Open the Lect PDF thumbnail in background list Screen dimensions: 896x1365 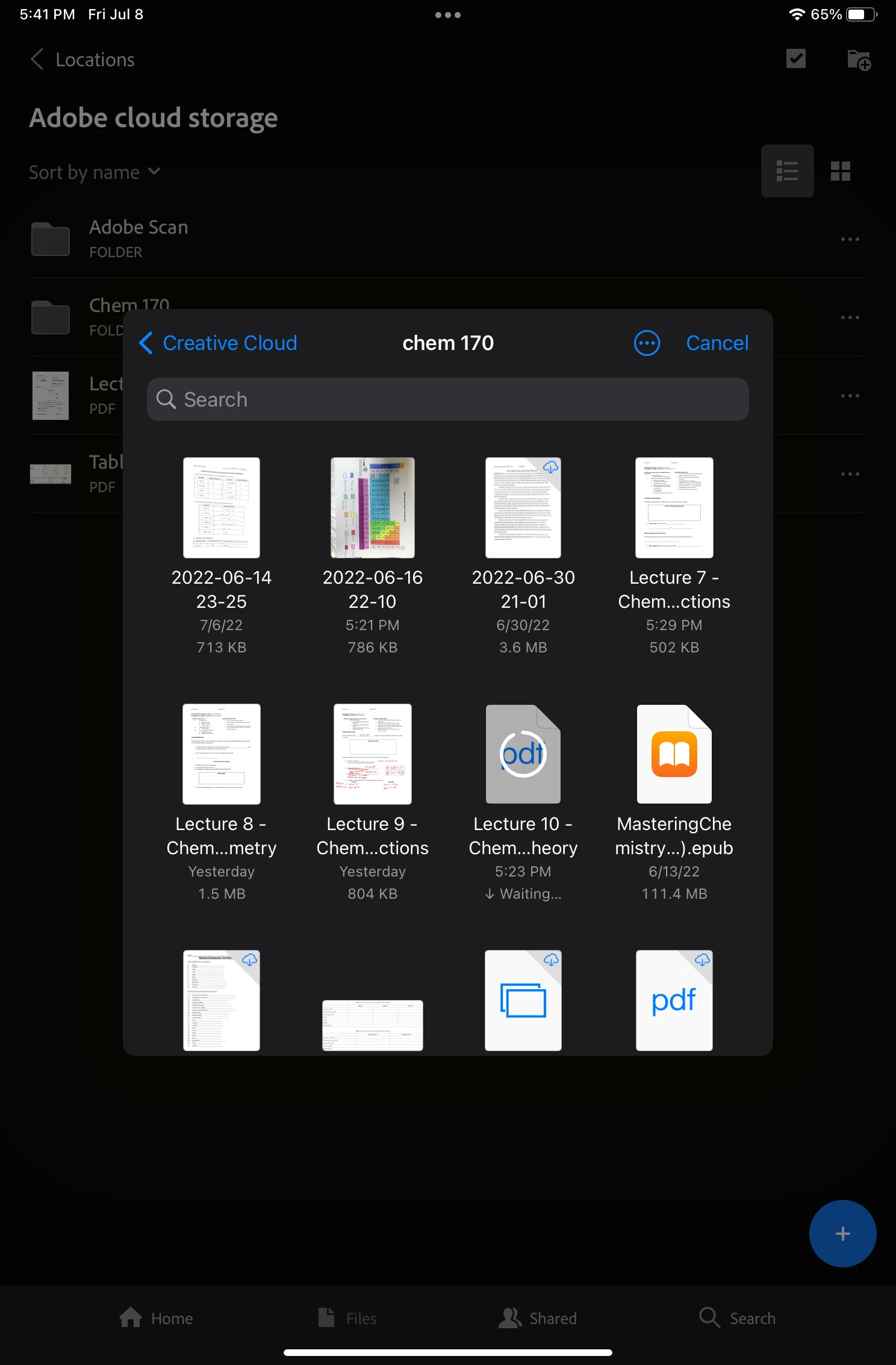pyautogui.click(x=51, y=396)
